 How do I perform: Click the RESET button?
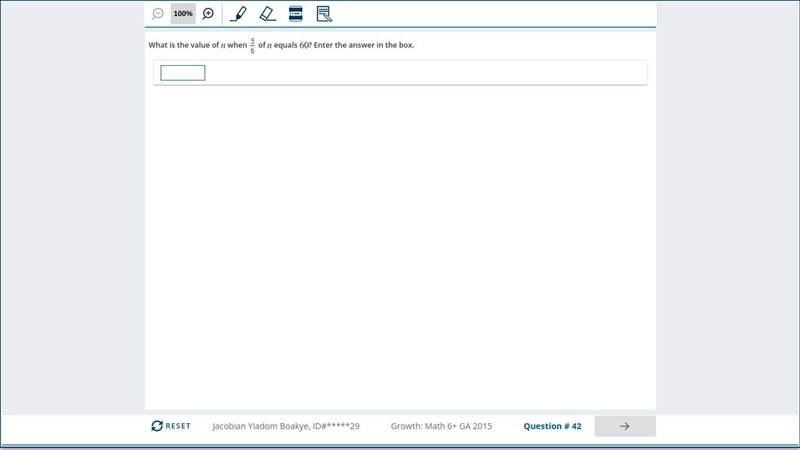click(x=171, y=426)
